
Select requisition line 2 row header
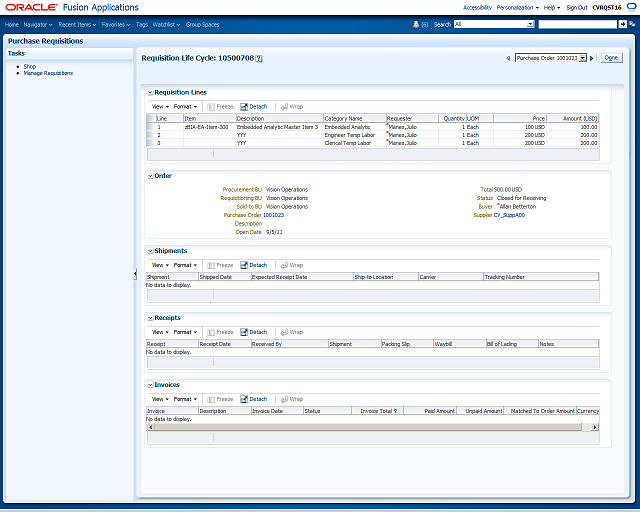pyautogui.click(x=151, y=135)
